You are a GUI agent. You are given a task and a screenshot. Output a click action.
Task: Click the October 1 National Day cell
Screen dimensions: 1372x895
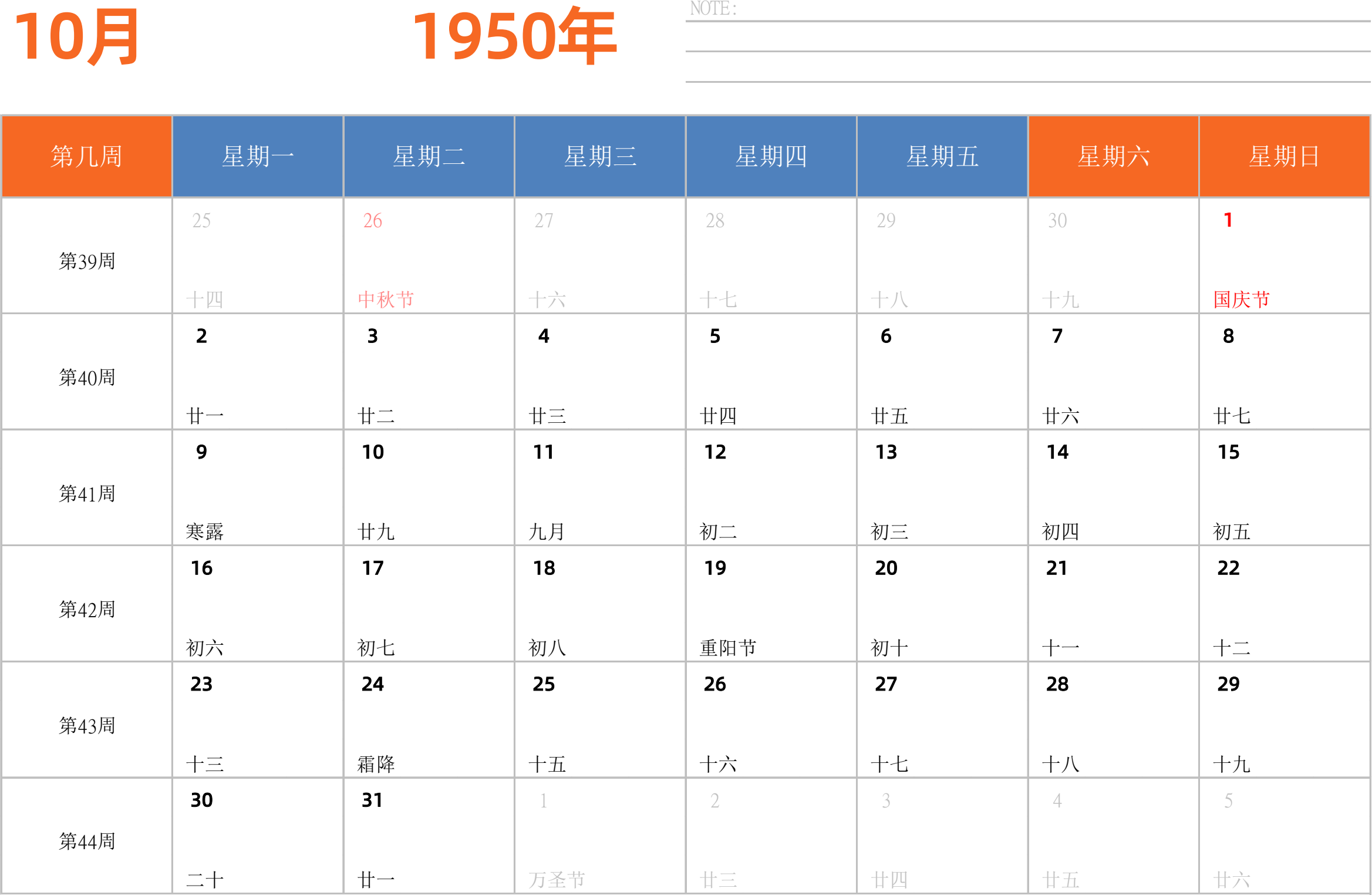[x=1285, y=255]
